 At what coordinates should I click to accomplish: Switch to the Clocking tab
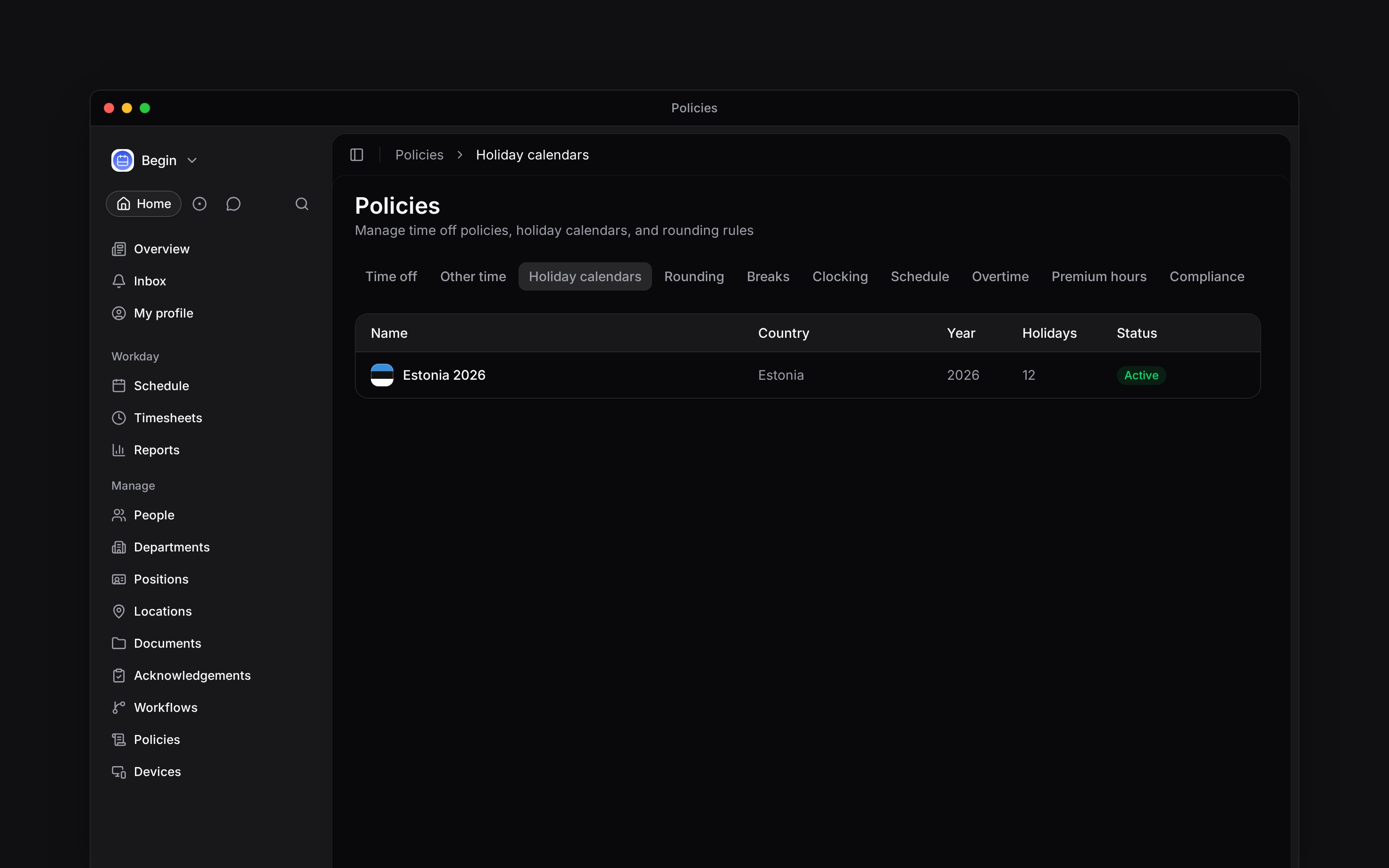840,277
